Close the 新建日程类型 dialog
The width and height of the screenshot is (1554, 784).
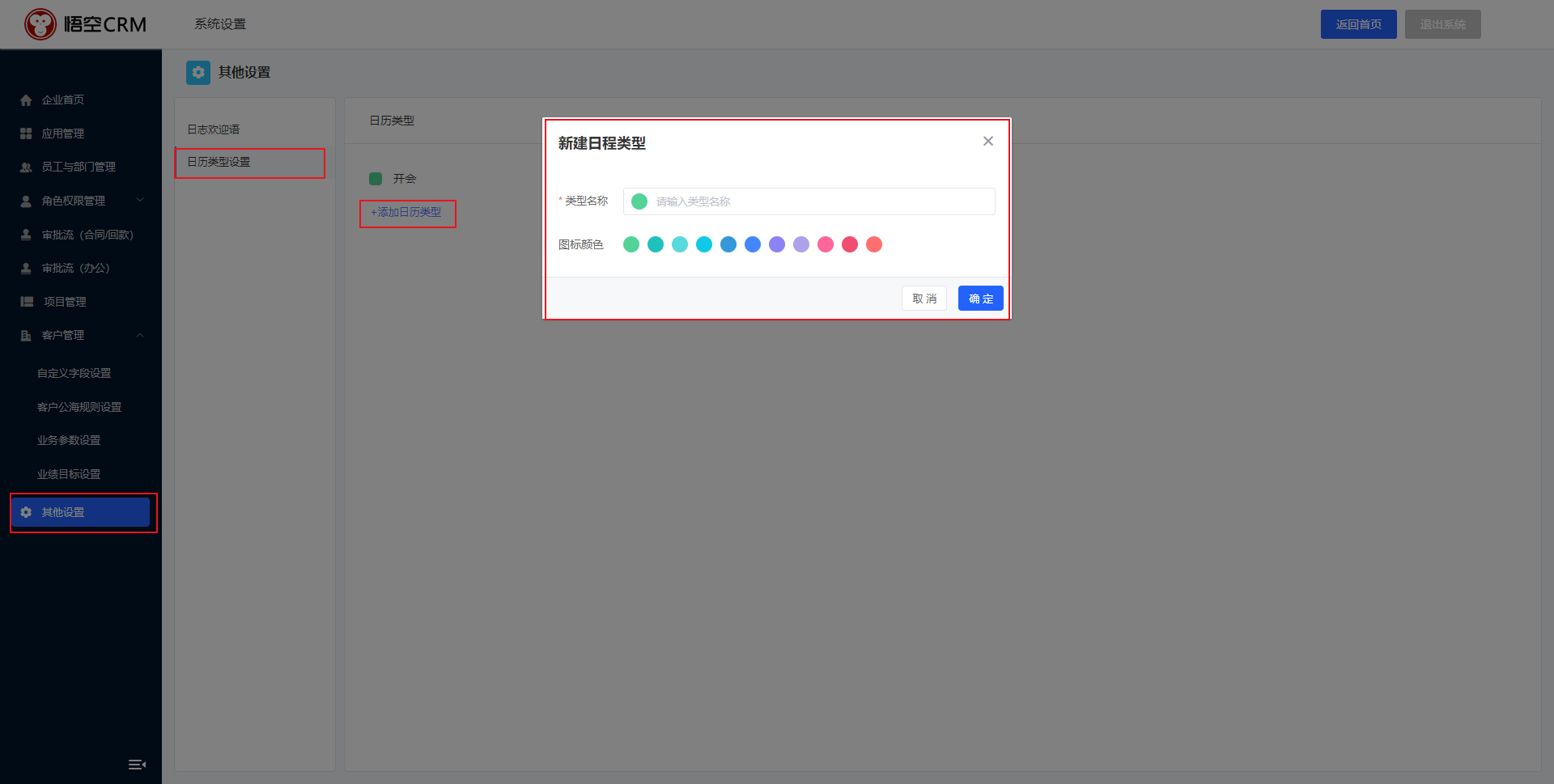pyautogui.click(x=988, y=141)
